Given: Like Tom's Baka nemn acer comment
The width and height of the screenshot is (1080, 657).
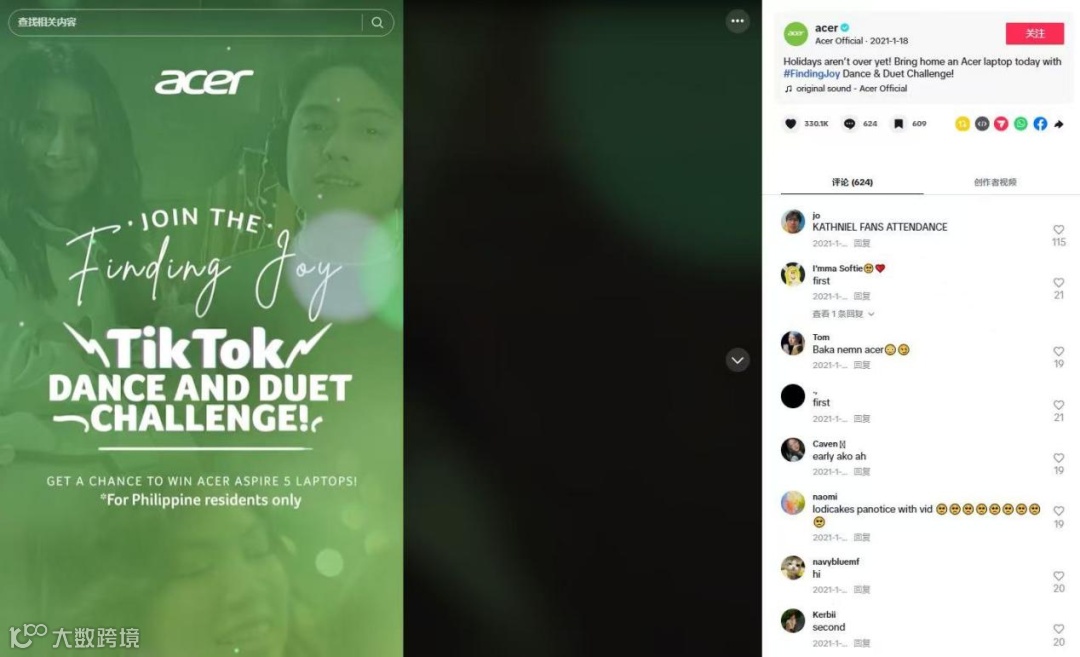Looking at the screenshot, I should coord(1059,351).
